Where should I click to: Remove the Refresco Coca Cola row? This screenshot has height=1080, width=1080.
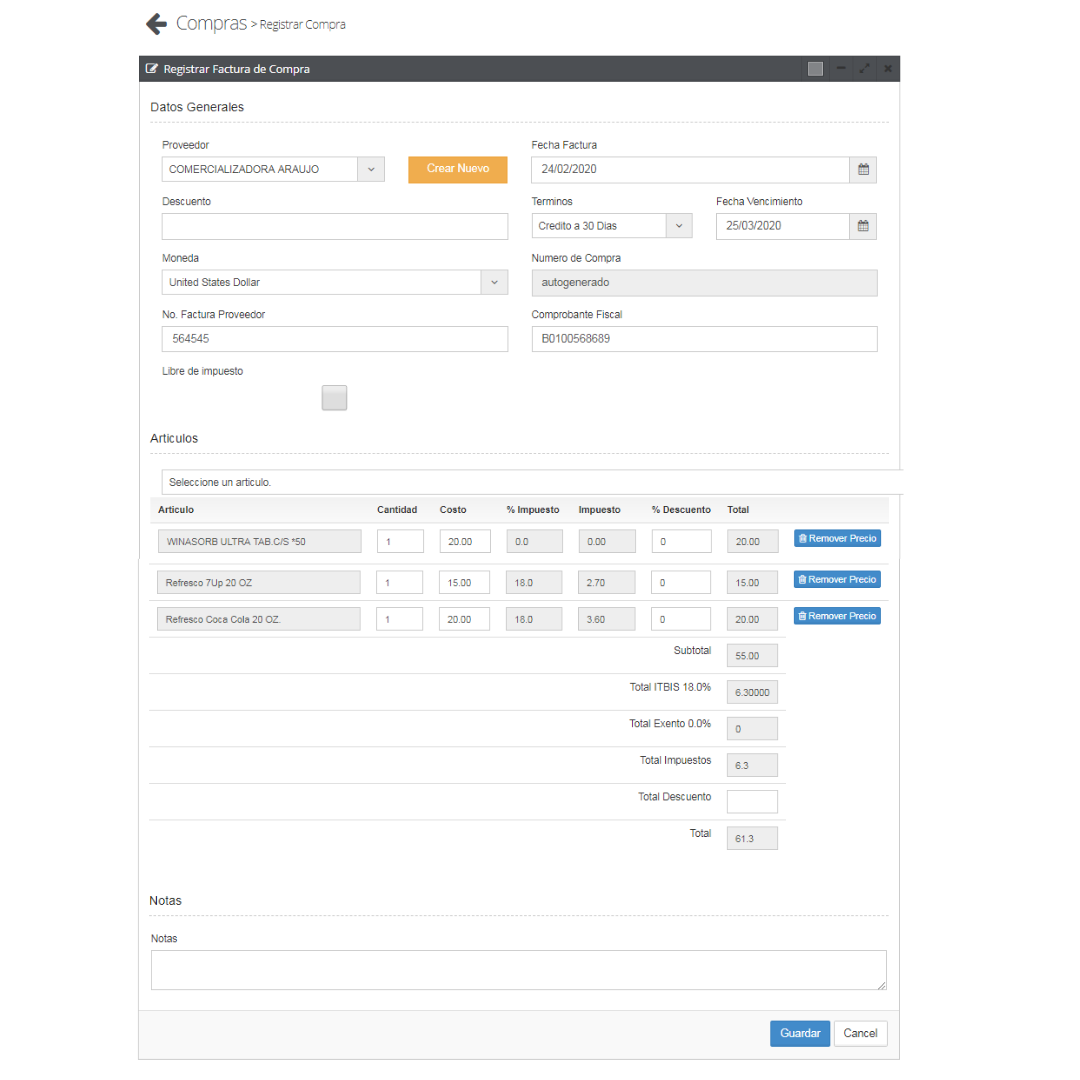point(837,617)
